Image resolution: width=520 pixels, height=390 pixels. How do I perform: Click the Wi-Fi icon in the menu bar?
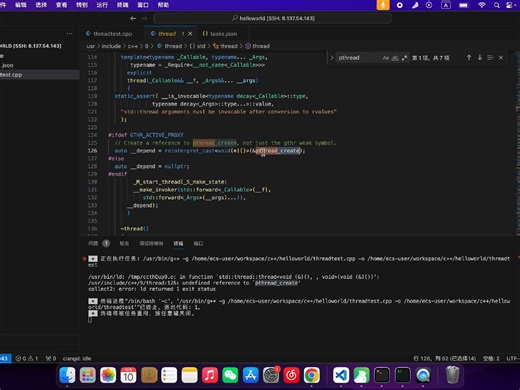tap(482, 5)
